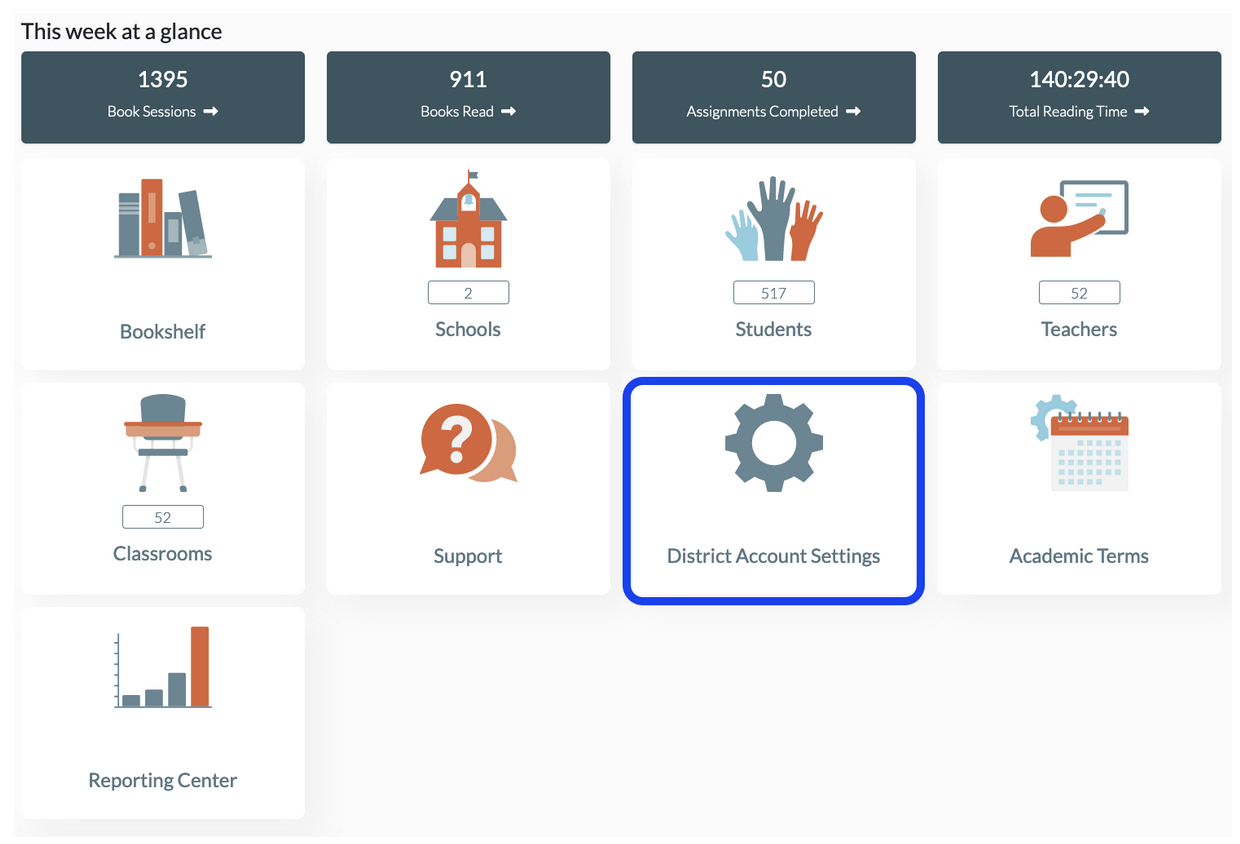Open the Academic Terms label
The height and width of the screenshot is (844, 1240).
(x=1079, y=556)
